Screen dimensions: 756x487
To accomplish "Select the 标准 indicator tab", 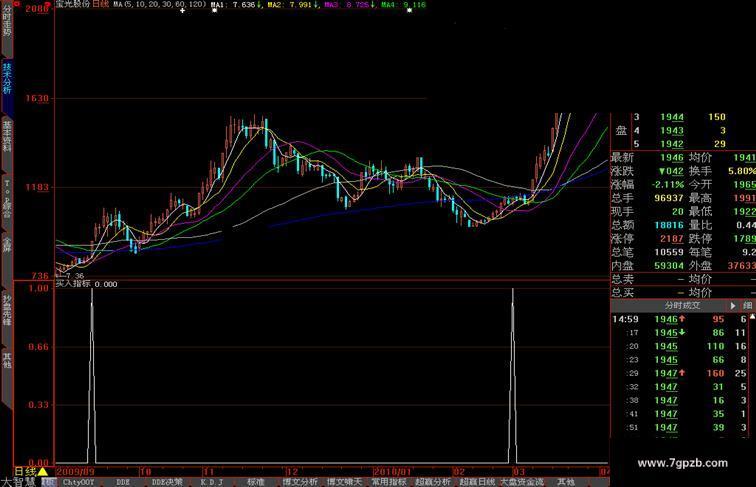I will coord(256,482).
